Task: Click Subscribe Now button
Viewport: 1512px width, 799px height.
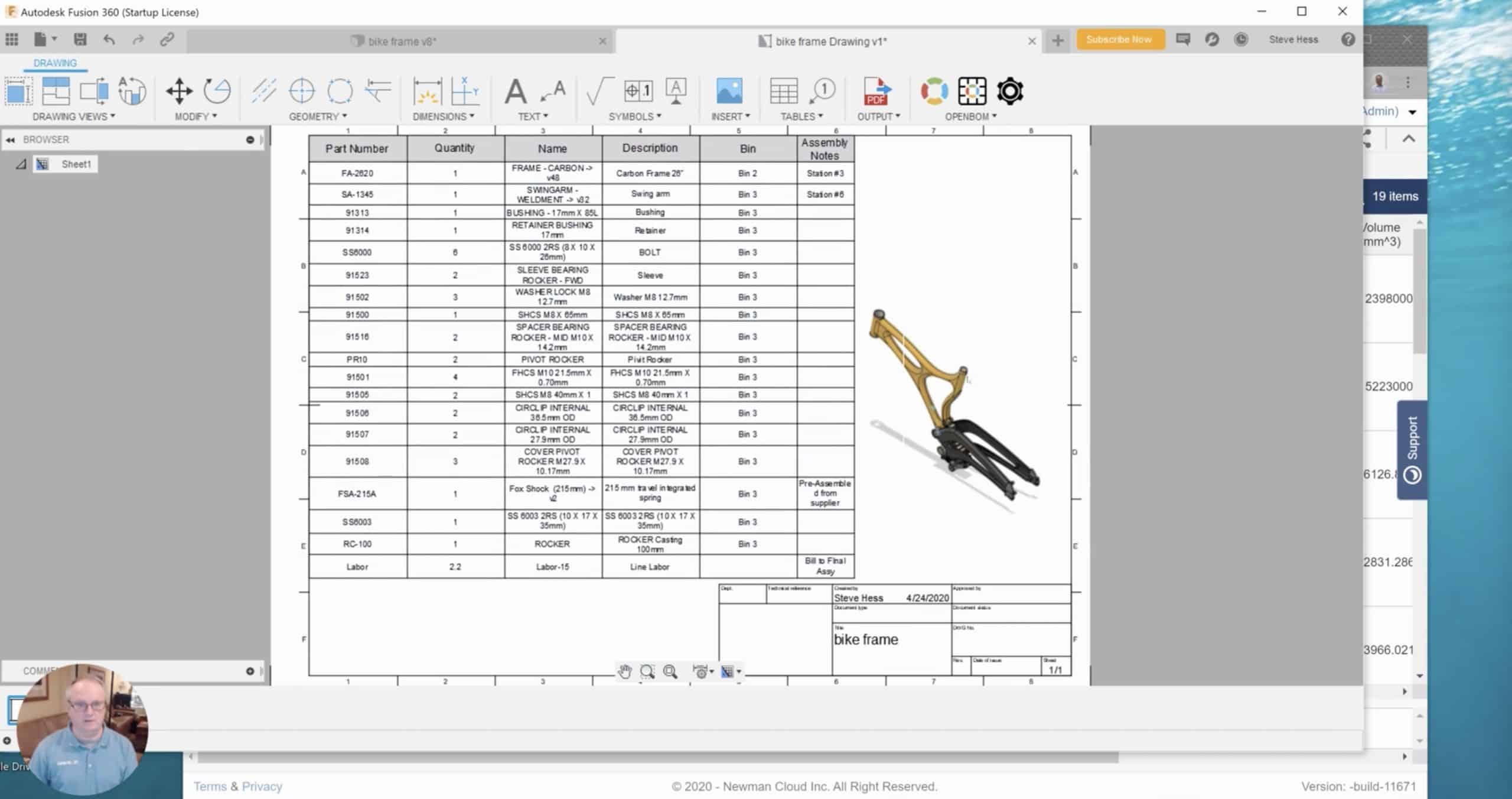Action: pyautogui.click(x=1118, y=38)
